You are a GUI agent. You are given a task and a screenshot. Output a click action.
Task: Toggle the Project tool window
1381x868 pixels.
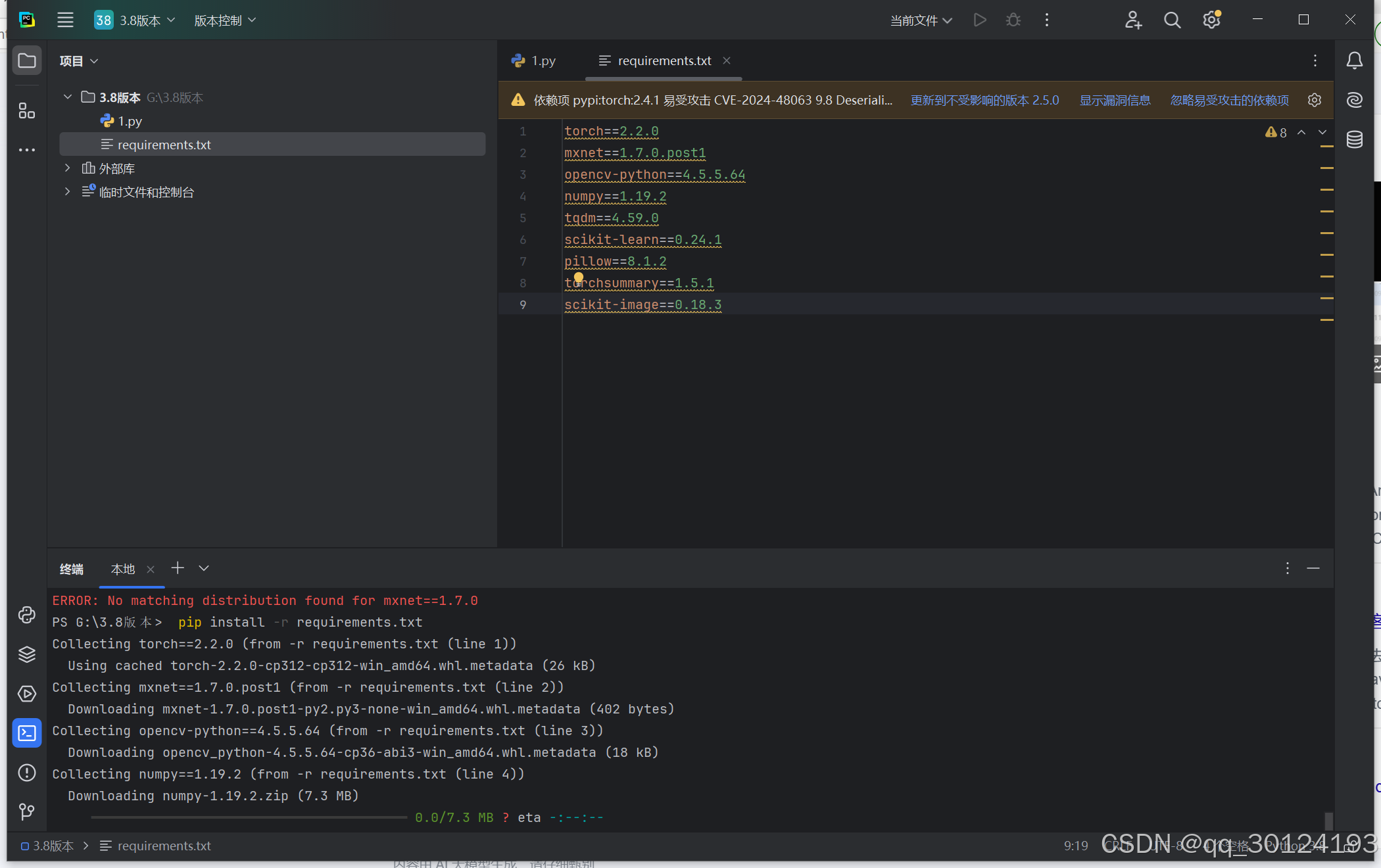[27, 60]
